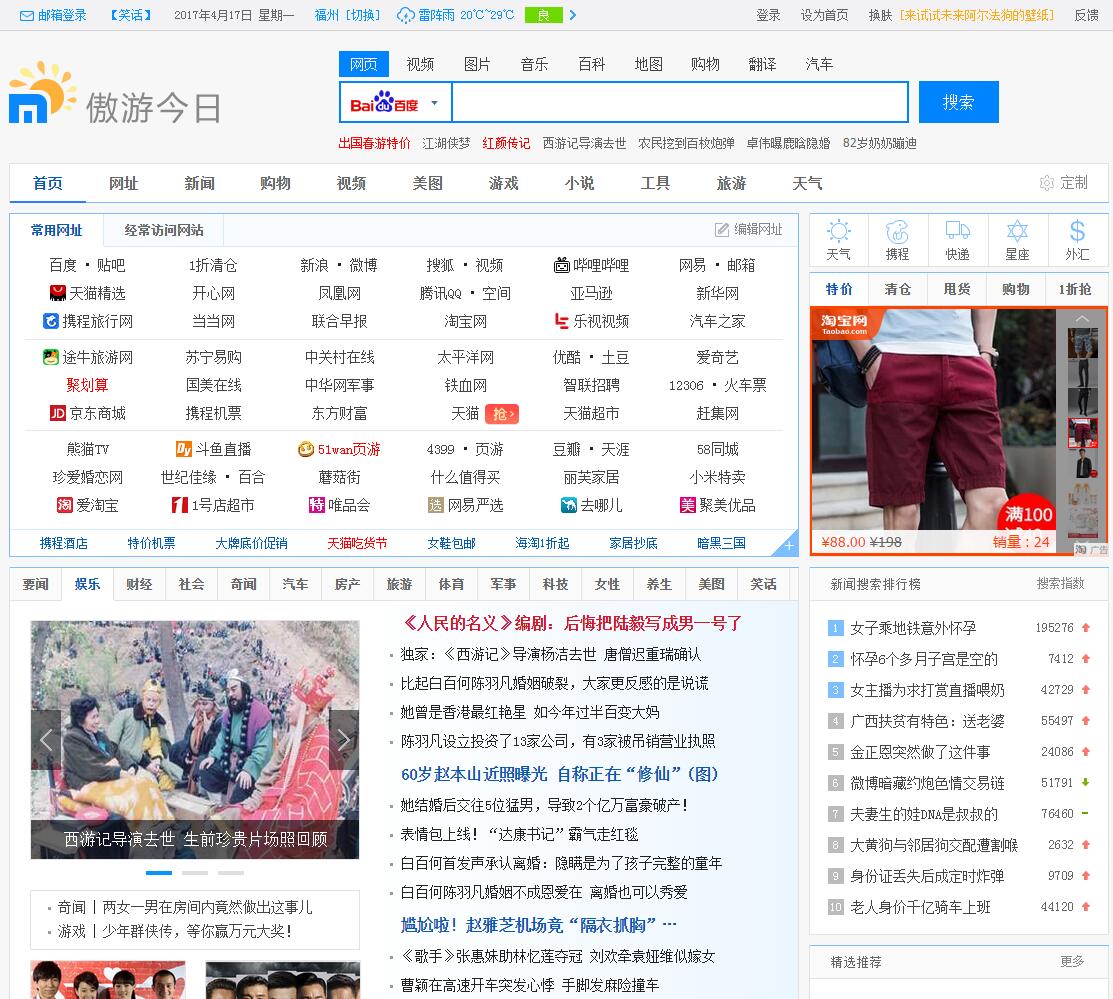Select the second carousel indicator dot
This screenshot has height=999, width=1113.
[195, 873]
